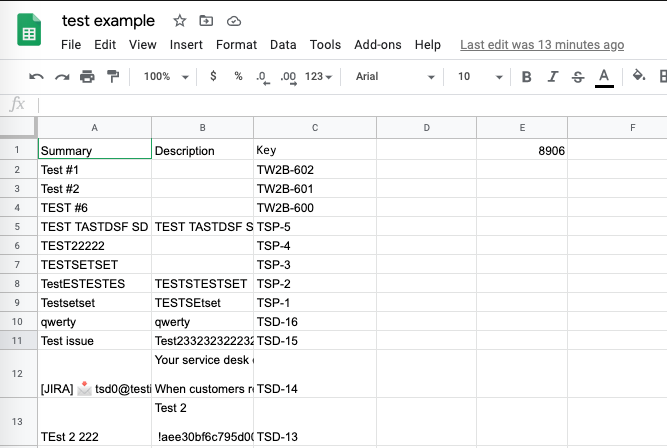
Task: Open the Insert menu
Action: pos(186,45)
